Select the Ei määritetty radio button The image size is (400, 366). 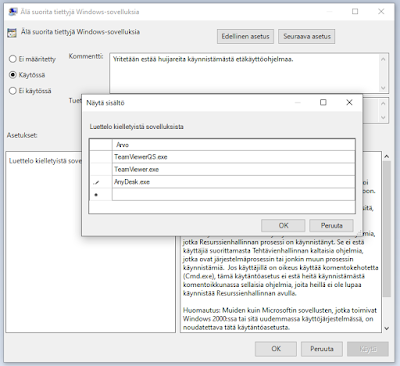[x=13, y=59]
